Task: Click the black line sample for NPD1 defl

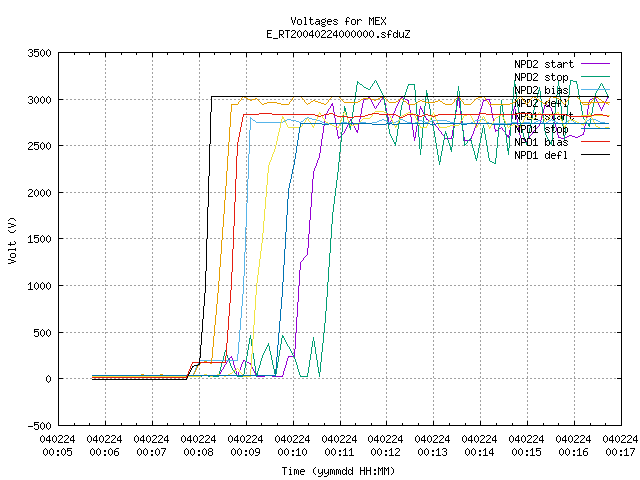Action: coord(596,155)
